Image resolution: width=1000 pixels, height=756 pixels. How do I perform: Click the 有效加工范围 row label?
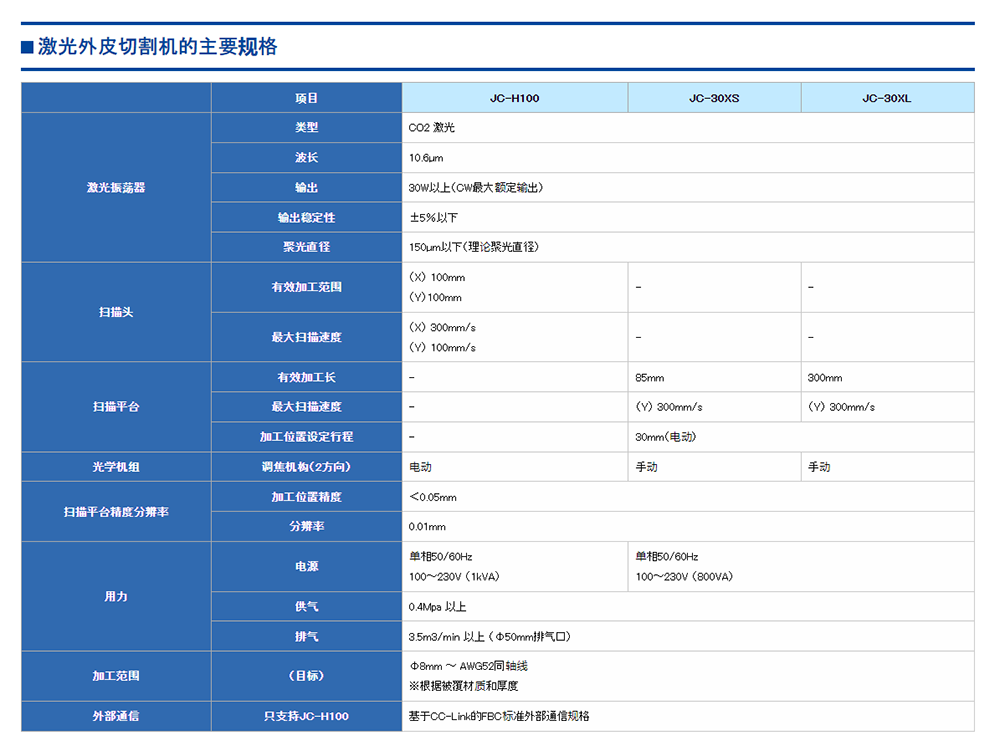(x=306, y=287)
